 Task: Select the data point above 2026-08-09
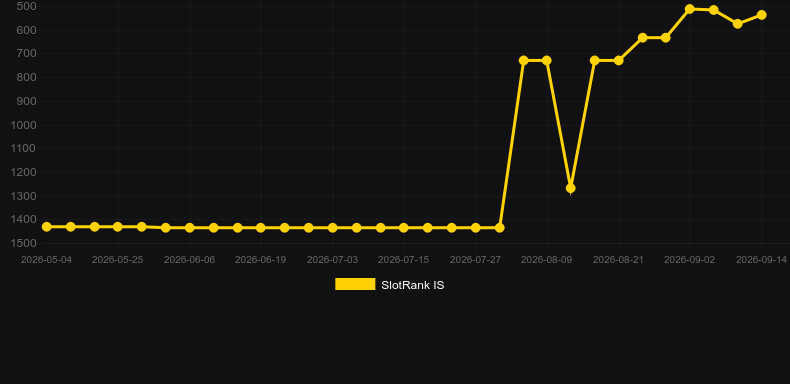coord(547,60)
